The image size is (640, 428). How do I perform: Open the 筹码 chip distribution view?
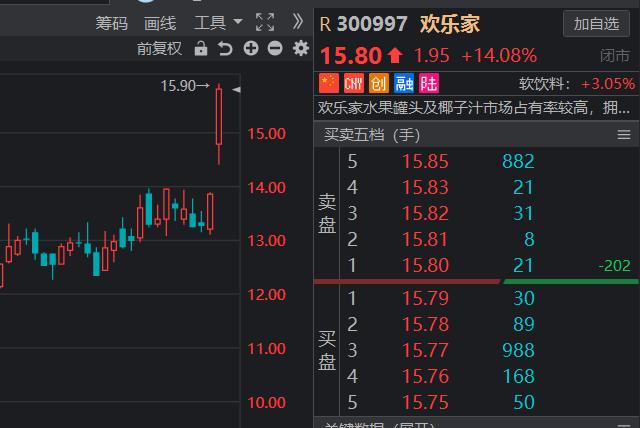111,23
